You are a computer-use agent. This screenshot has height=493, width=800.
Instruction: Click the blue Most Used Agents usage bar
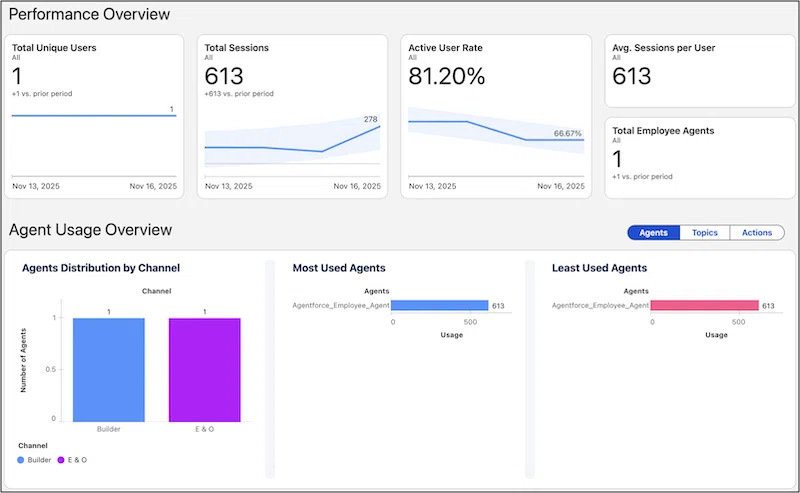coord(440,305)
